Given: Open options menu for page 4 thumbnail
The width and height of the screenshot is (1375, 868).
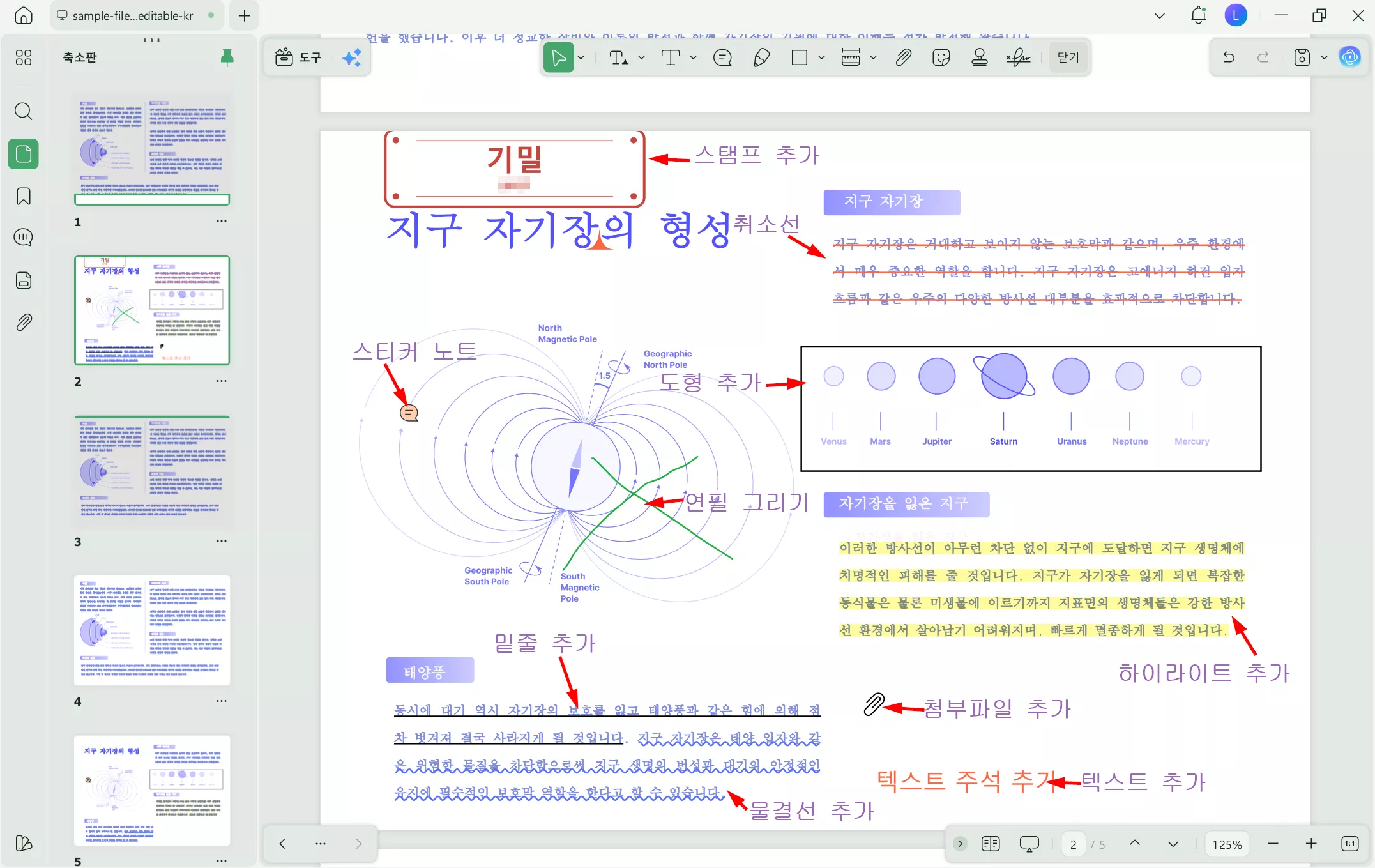Looking at the screenshot, I should tap(221, 701).
